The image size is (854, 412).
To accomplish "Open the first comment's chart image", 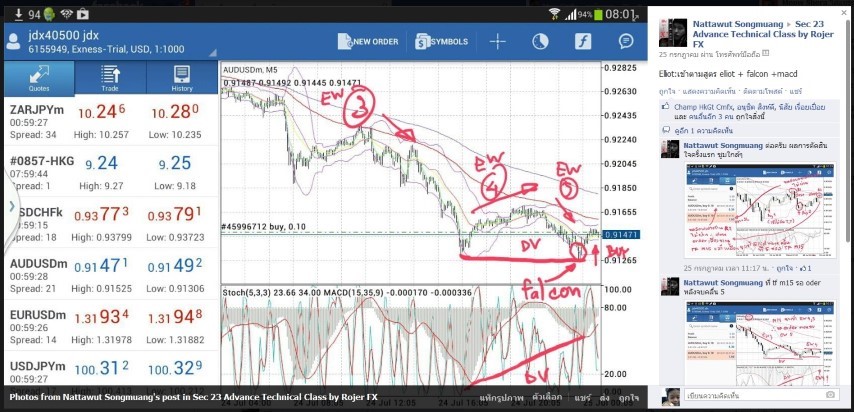I will (759, 210).
